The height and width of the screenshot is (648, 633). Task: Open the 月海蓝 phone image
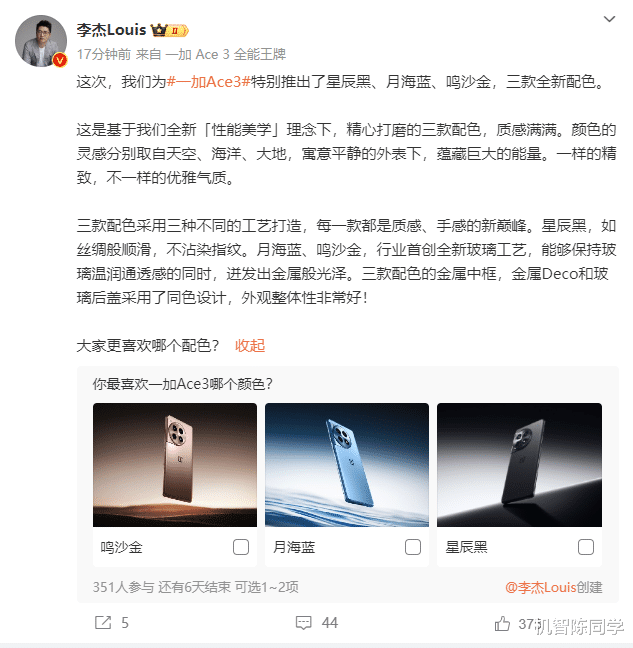(347, 465)
